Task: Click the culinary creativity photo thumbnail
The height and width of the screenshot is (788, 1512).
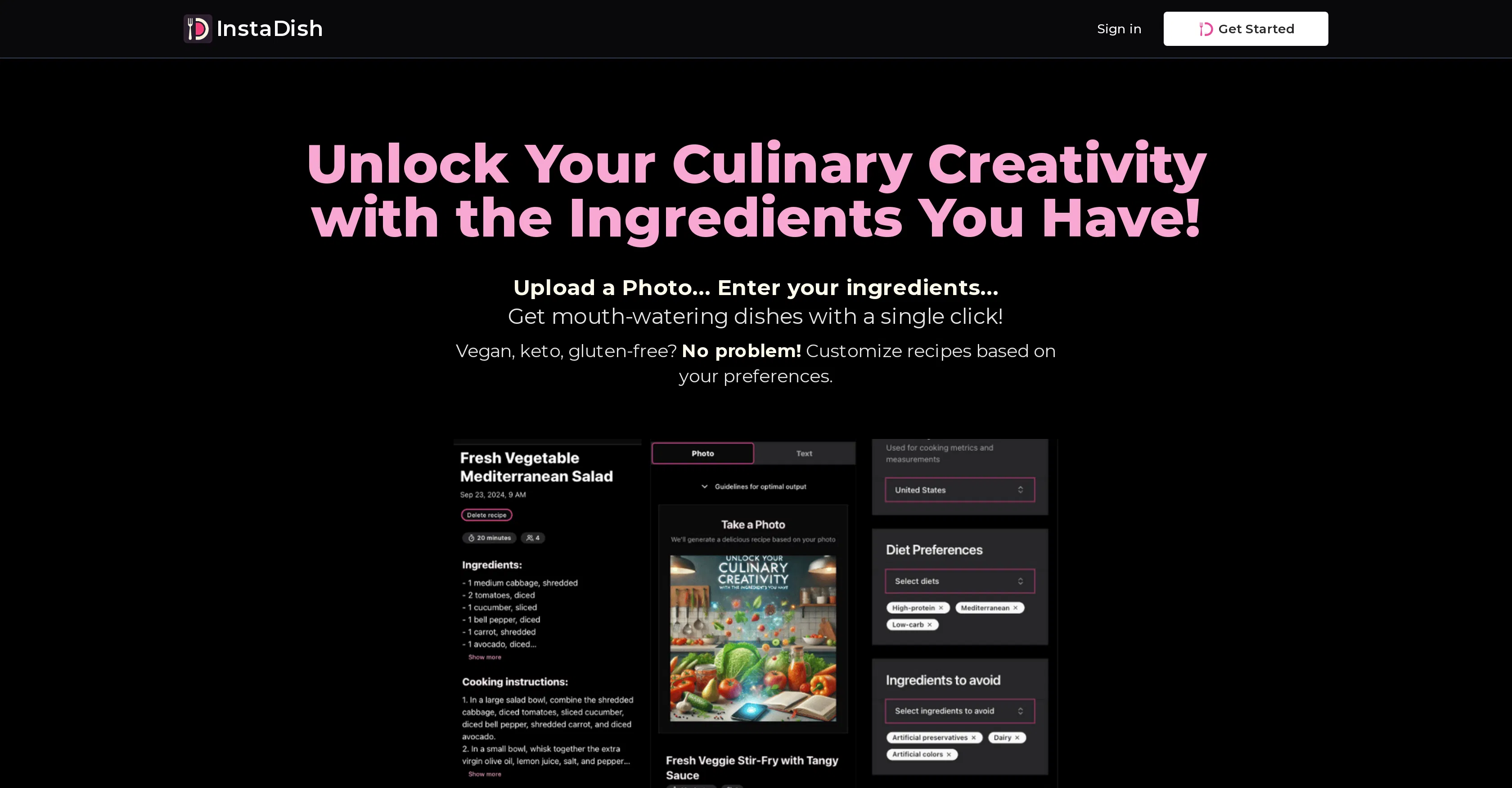Action: (x=753, y=638)
